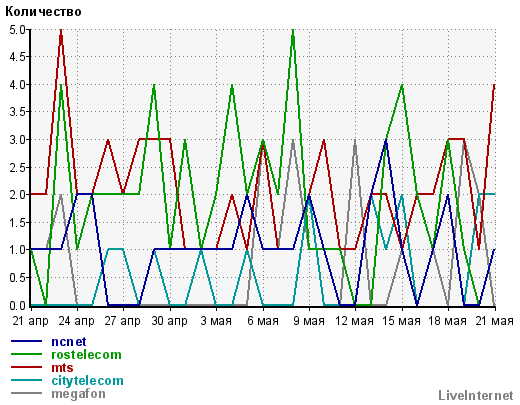Click the blue ncnet line swatch
The width and height of the screenshot is (520, 405).
27,341
